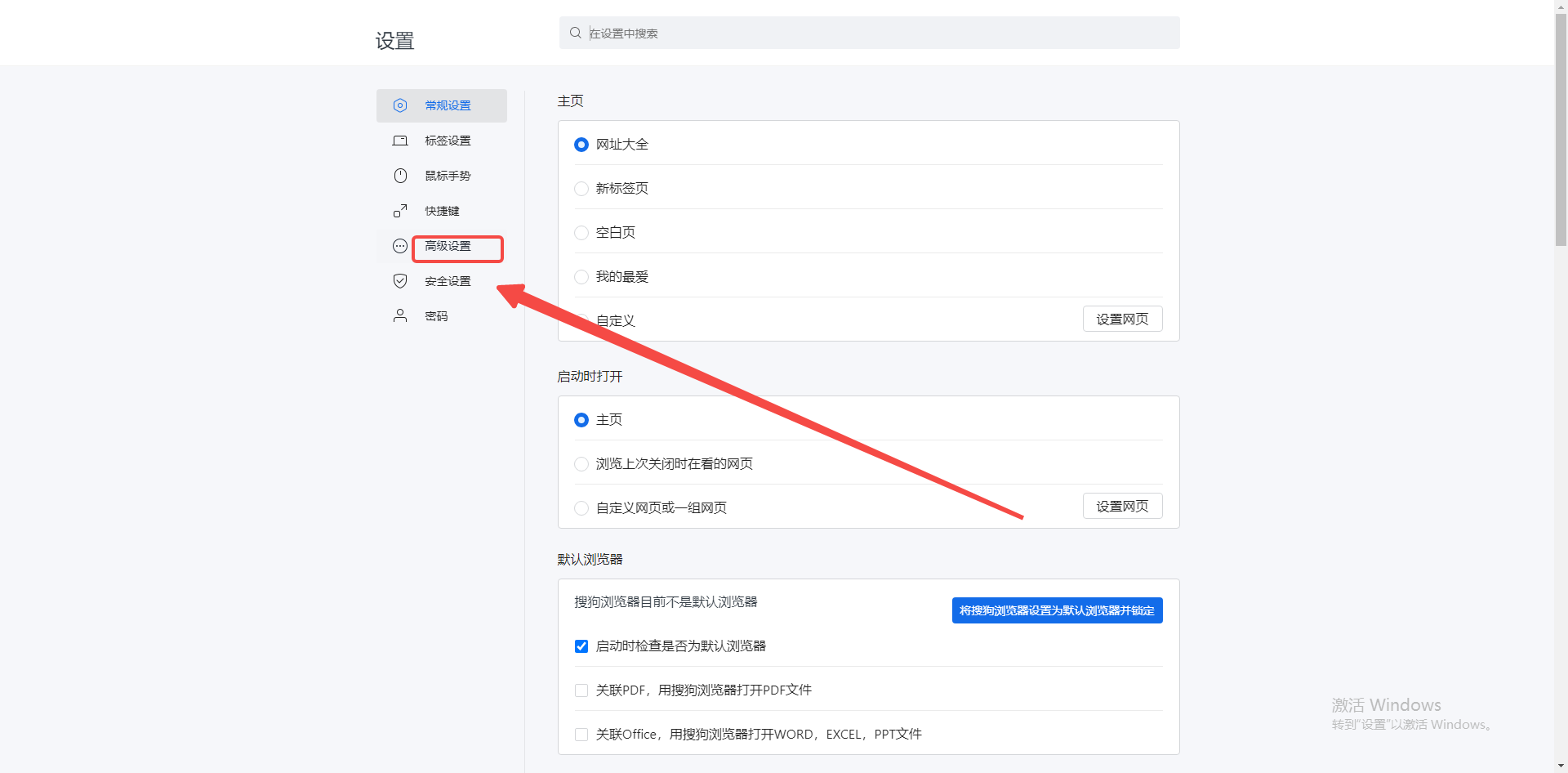The height and width of the screenshot is (773, 1568).
Task: Select 自定义网页或一组网页 startup option
Action: pos(581,507)
